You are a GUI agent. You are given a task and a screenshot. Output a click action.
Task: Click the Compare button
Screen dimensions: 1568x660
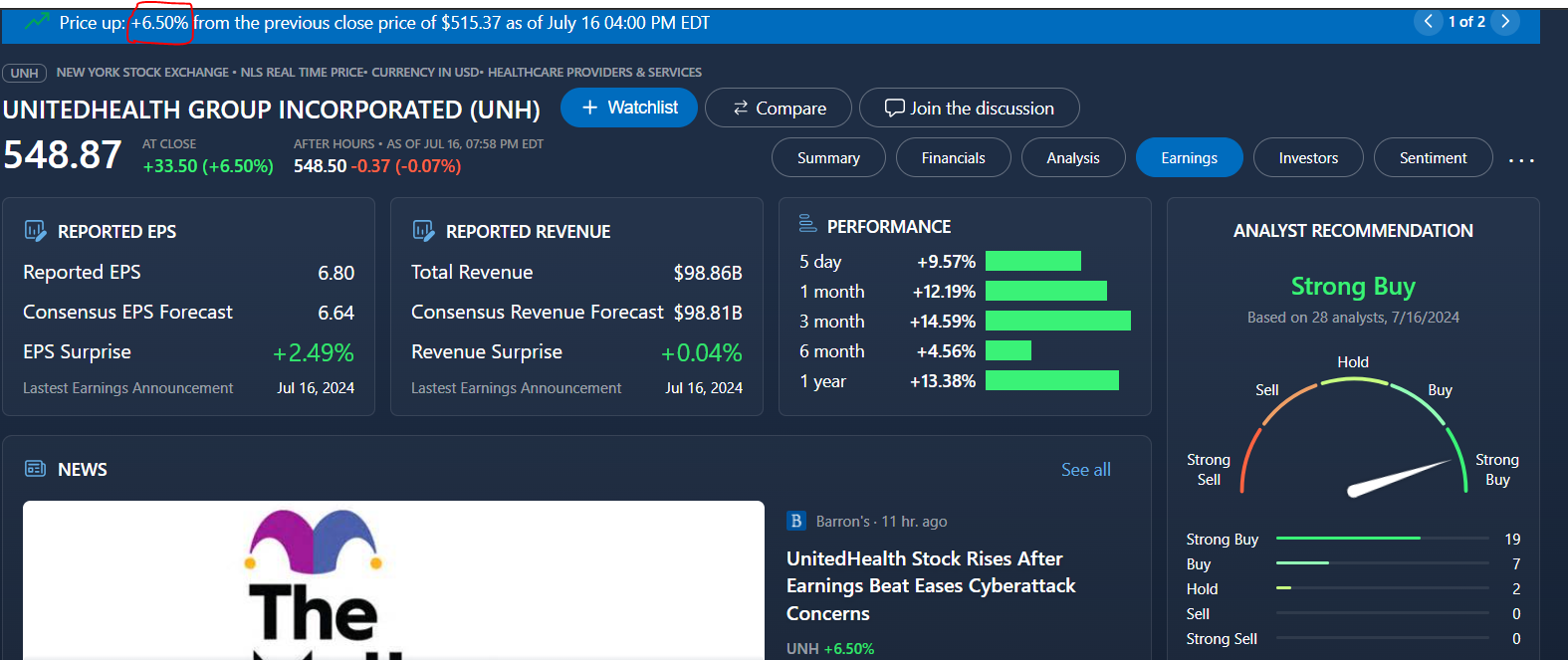[779, 109]
